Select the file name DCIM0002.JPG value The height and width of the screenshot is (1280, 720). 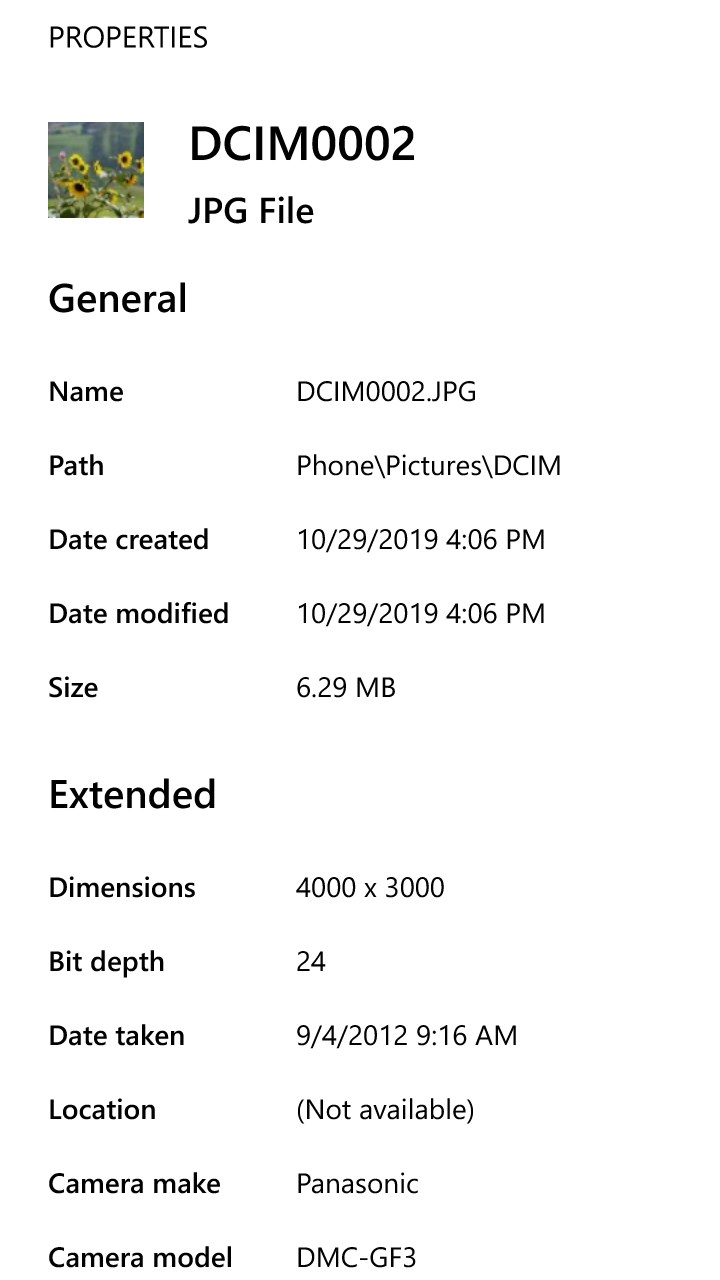[x=386, y=392]
